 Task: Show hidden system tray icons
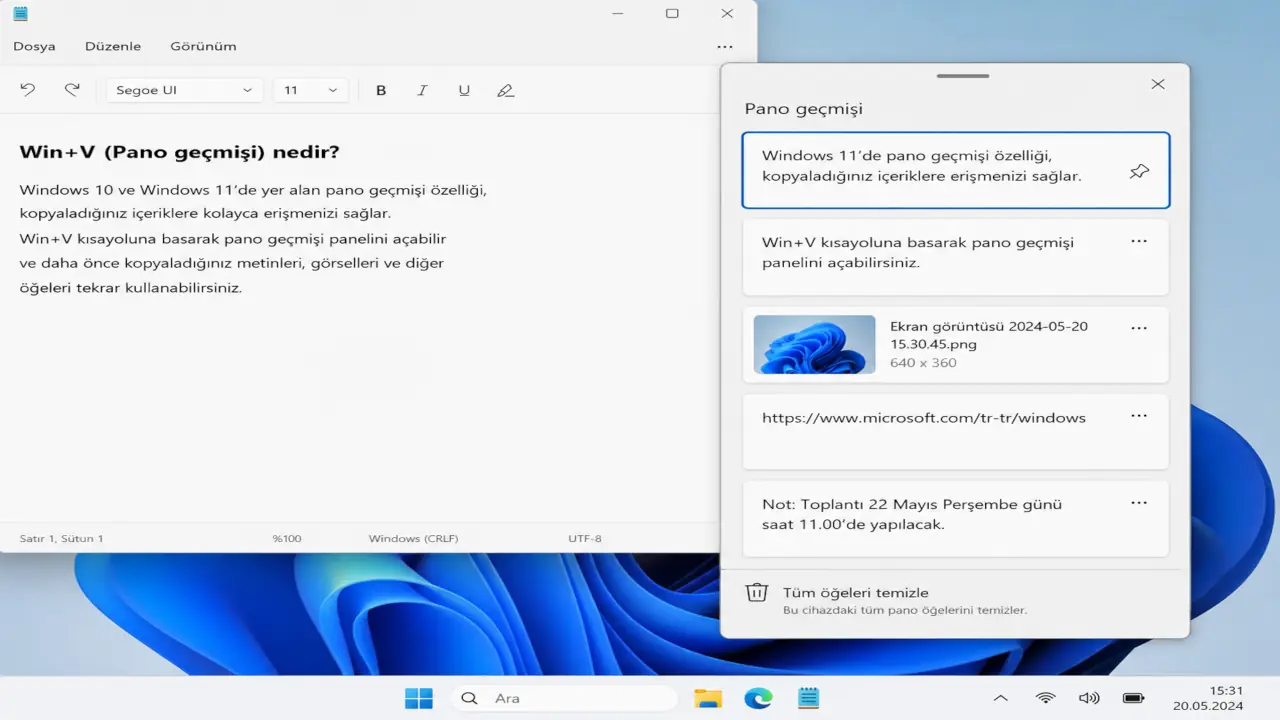pos(1001,698)
